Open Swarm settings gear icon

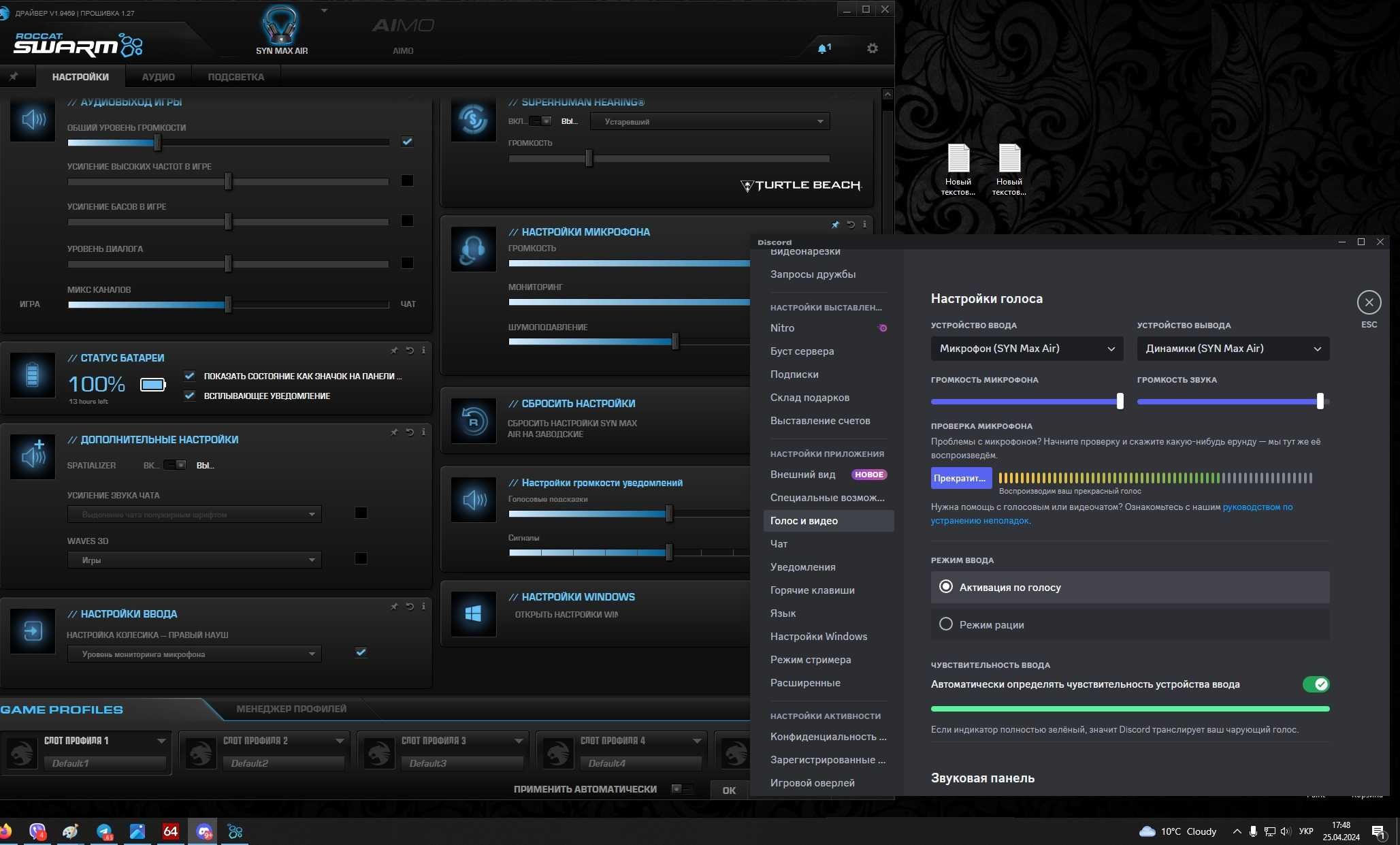point(872,48)
